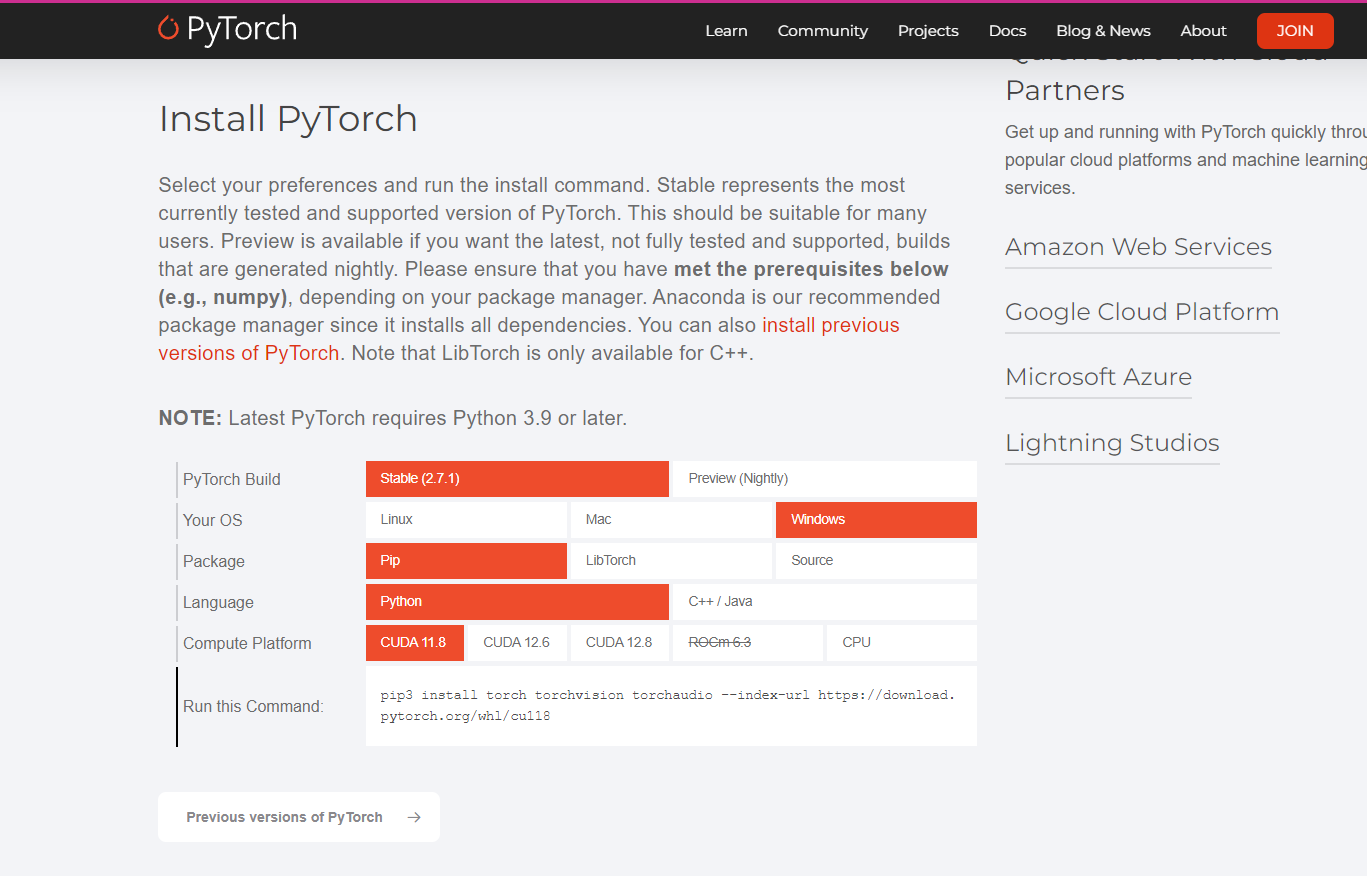Click the arrow icon beside Previous versions of PyTorch
Image resolution: width=1367 pixels, height=876 pixels.
click(x=414, y=817)
